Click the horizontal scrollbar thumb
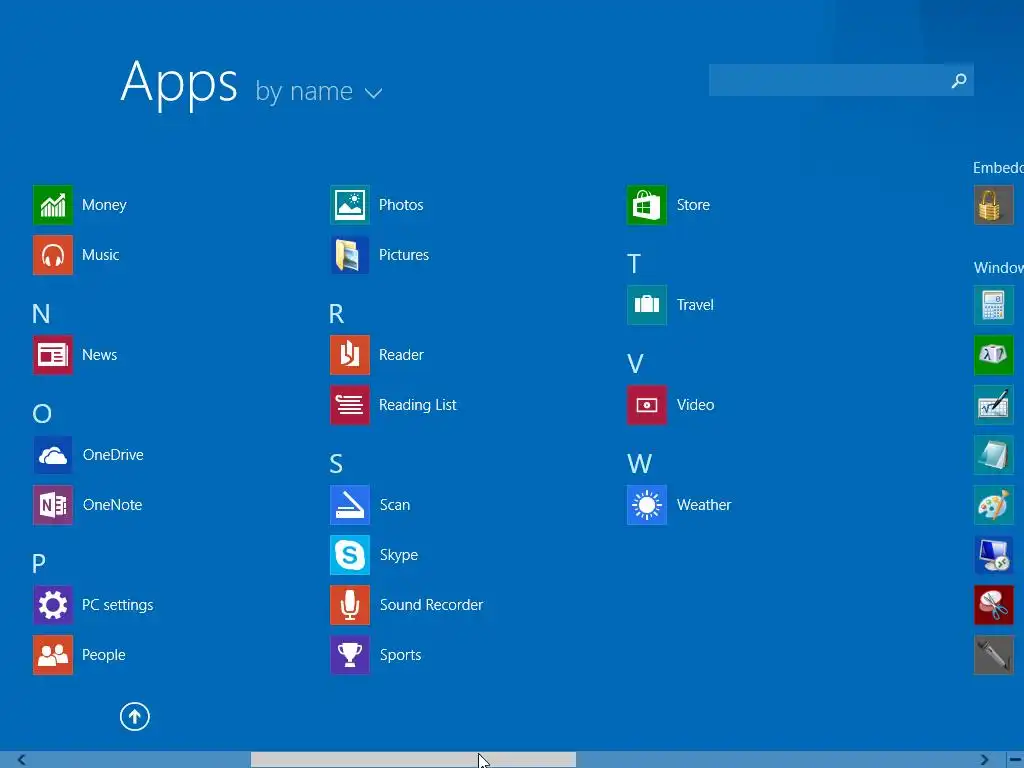This screenshot has height=768, width=1024. (413, 760)
